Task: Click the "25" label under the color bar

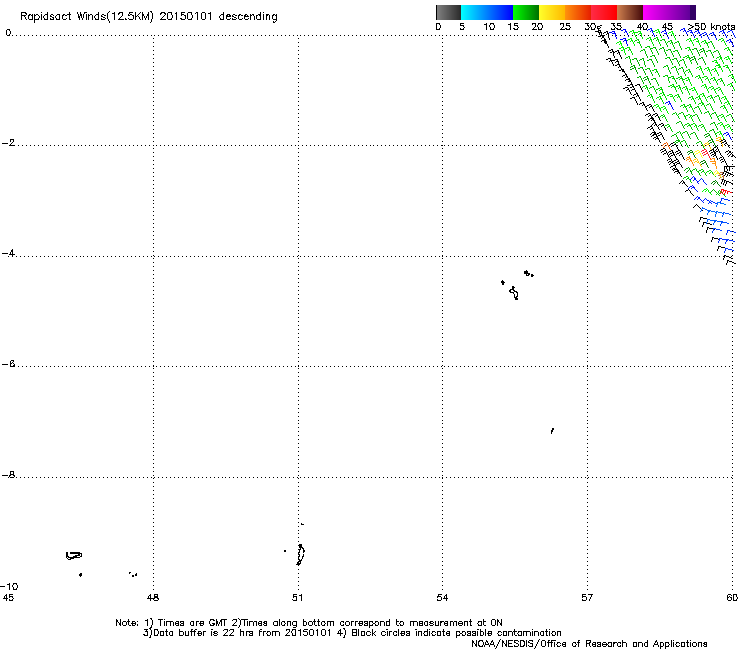Action: (565, 27)
